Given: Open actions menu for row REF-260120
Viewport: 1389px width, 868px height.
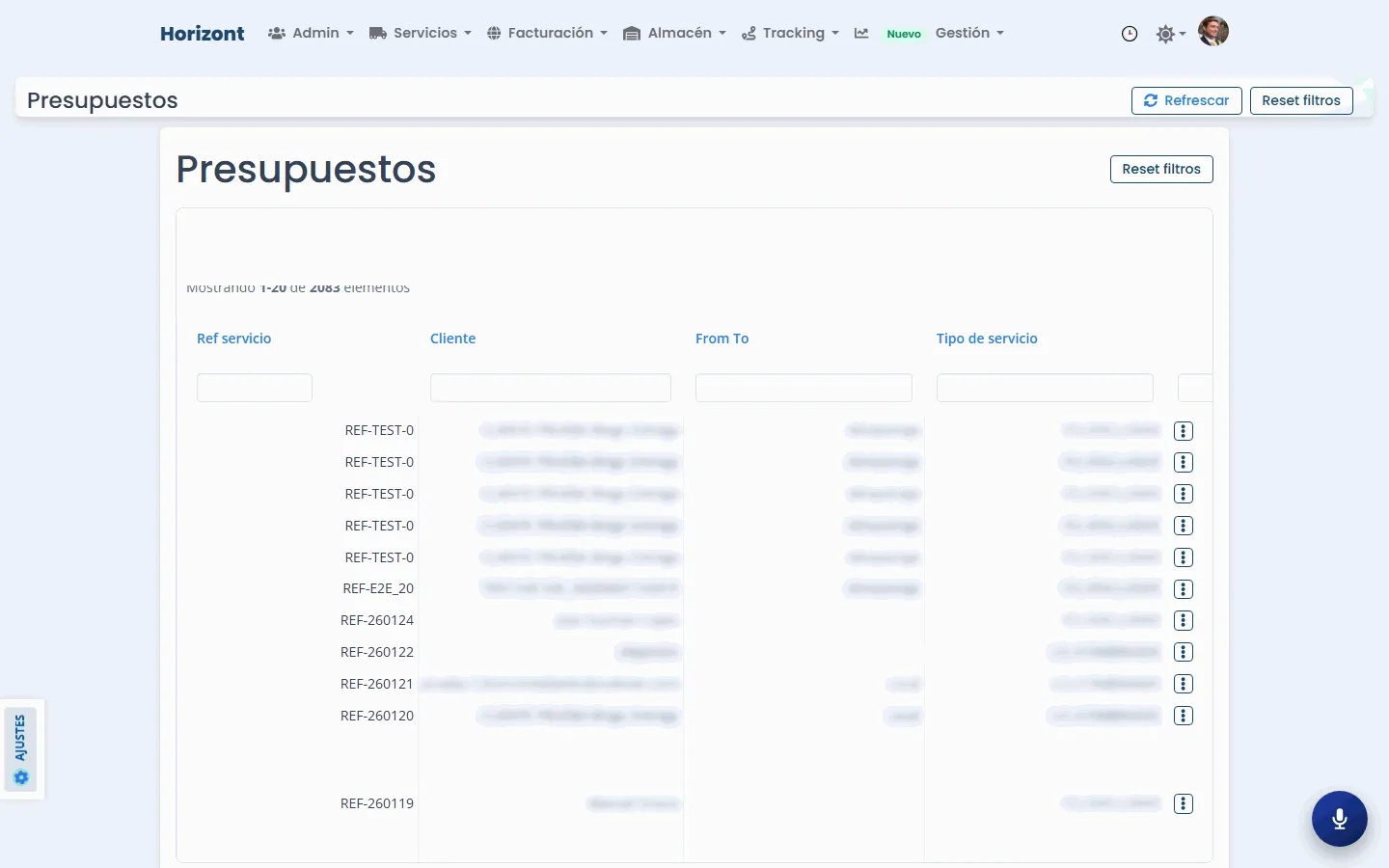Looking at the screenshot, I should click(x=1184, y=717).
